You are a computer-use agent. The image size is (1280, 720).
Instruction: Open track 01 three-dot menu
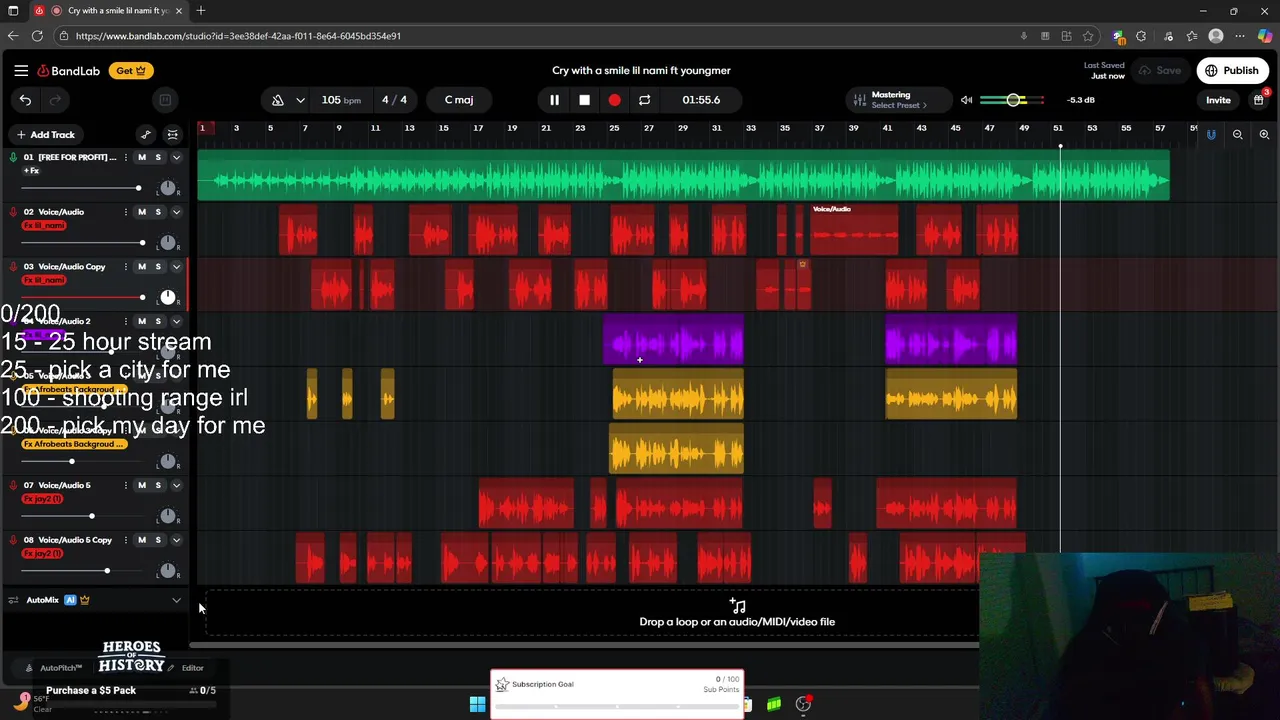(x=125, y=157)
